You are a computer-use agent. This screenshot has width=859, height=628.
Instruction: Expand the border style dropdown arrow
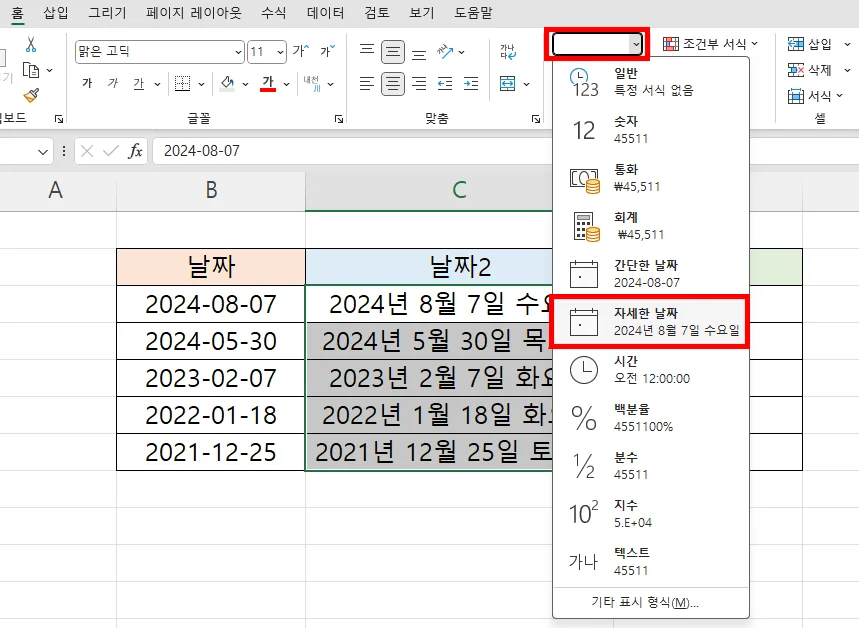pyautogui.click(x=200, y=84)
